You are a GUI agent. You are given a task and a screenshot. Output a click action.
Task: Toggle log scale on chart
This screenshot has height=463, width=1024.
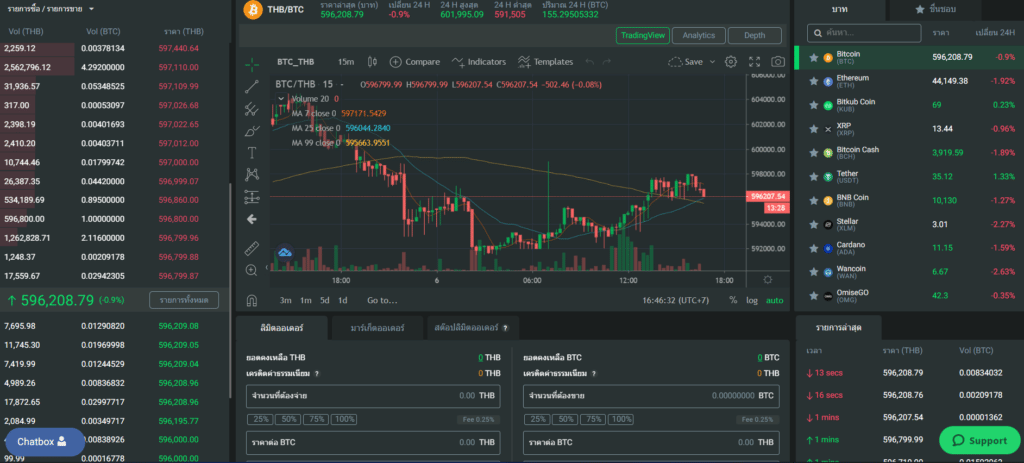point(752,300)
